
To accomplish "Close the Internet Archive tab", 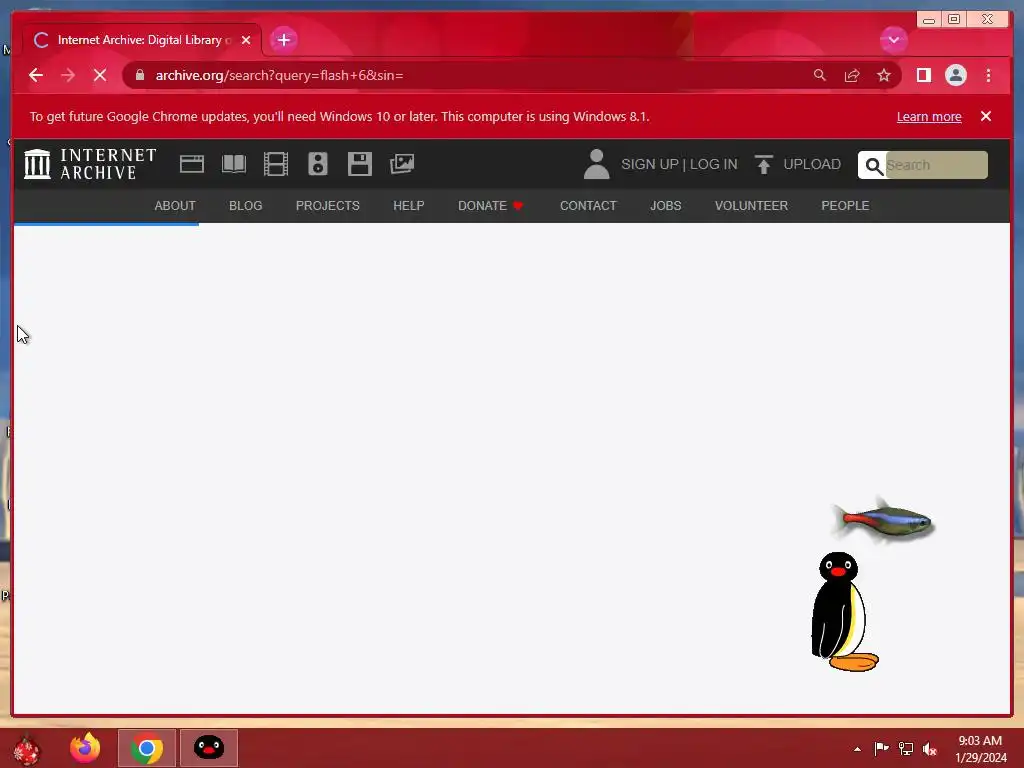I will click(x=246, y=40).
